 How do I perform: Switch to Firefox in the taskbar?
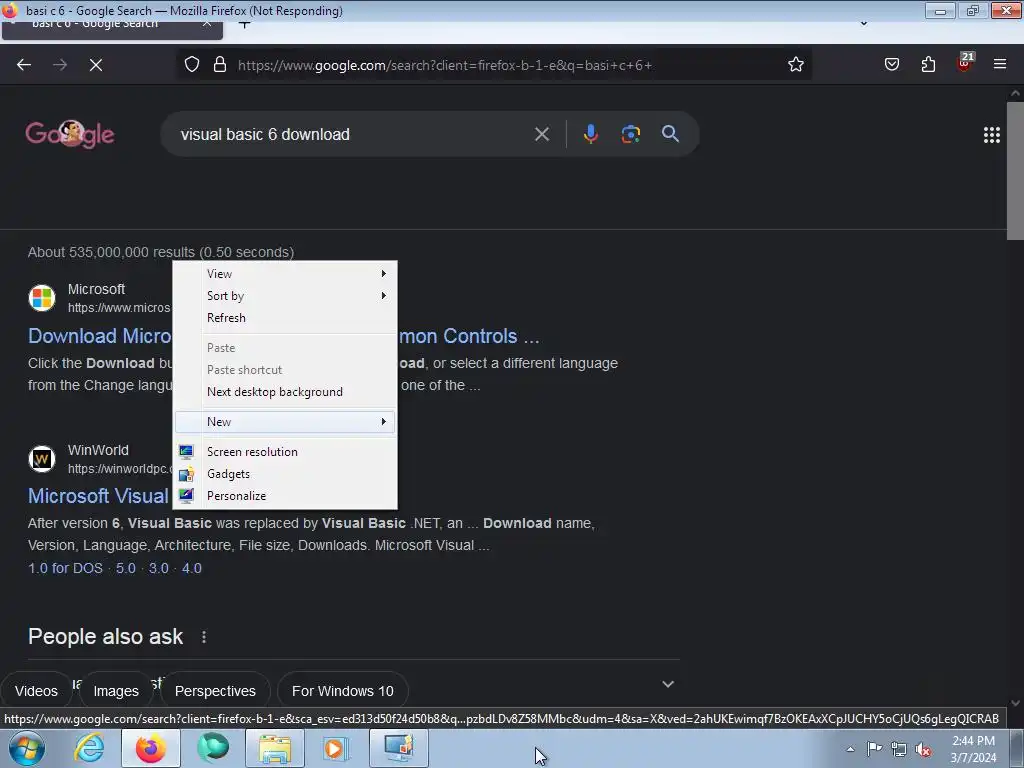click(x=150, y=748)
